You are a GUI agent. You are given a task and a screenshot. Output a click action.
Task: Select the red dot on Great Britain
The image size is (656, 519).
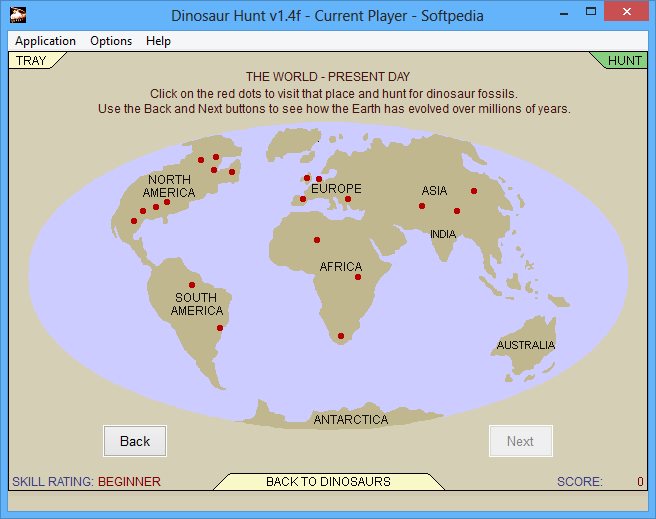(x=307, y=178)
